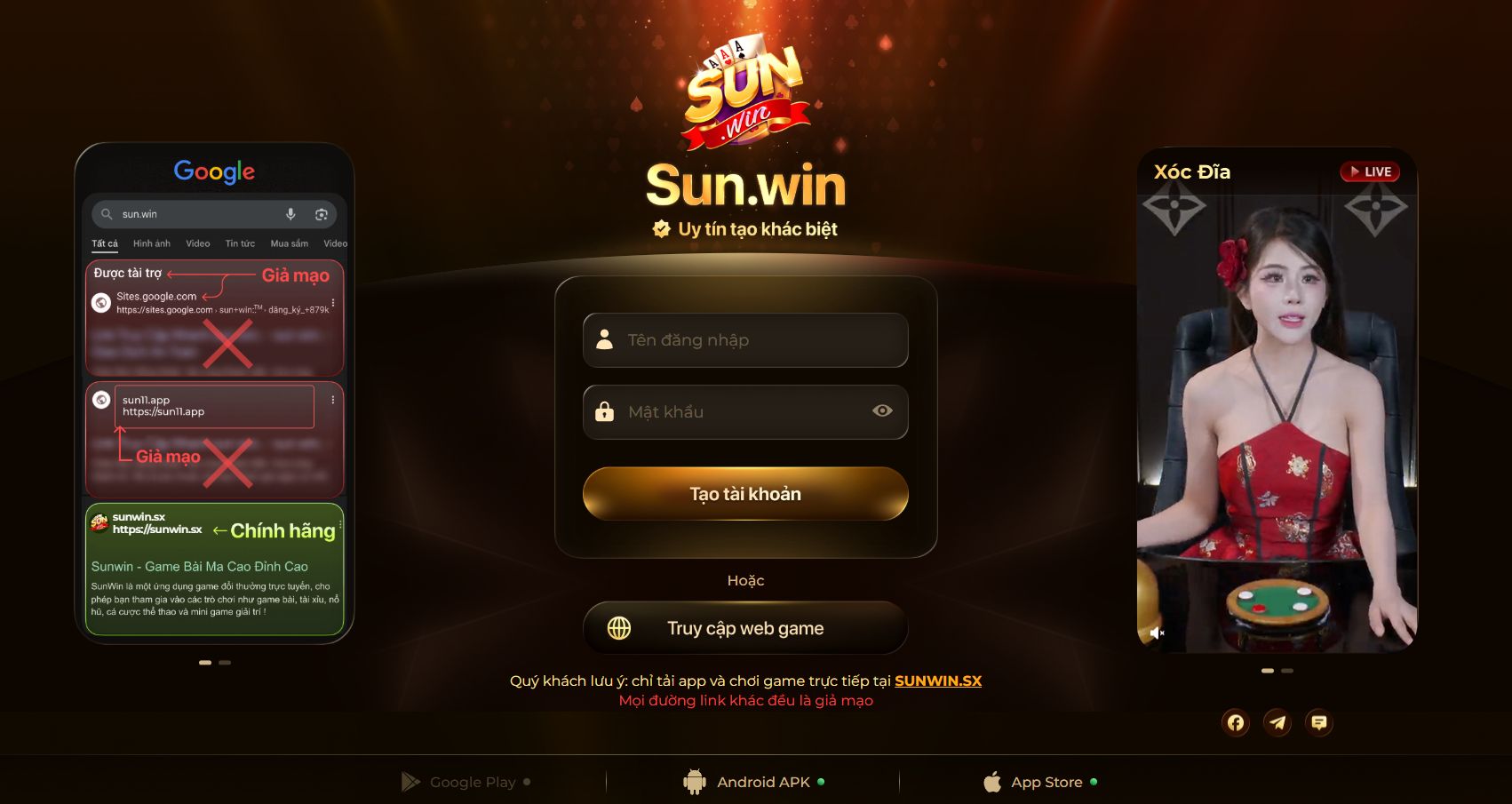The height and width of the screenshot is (804, 1512).
Task: Open the Telegram channel icon
Action: [1277, 722]
